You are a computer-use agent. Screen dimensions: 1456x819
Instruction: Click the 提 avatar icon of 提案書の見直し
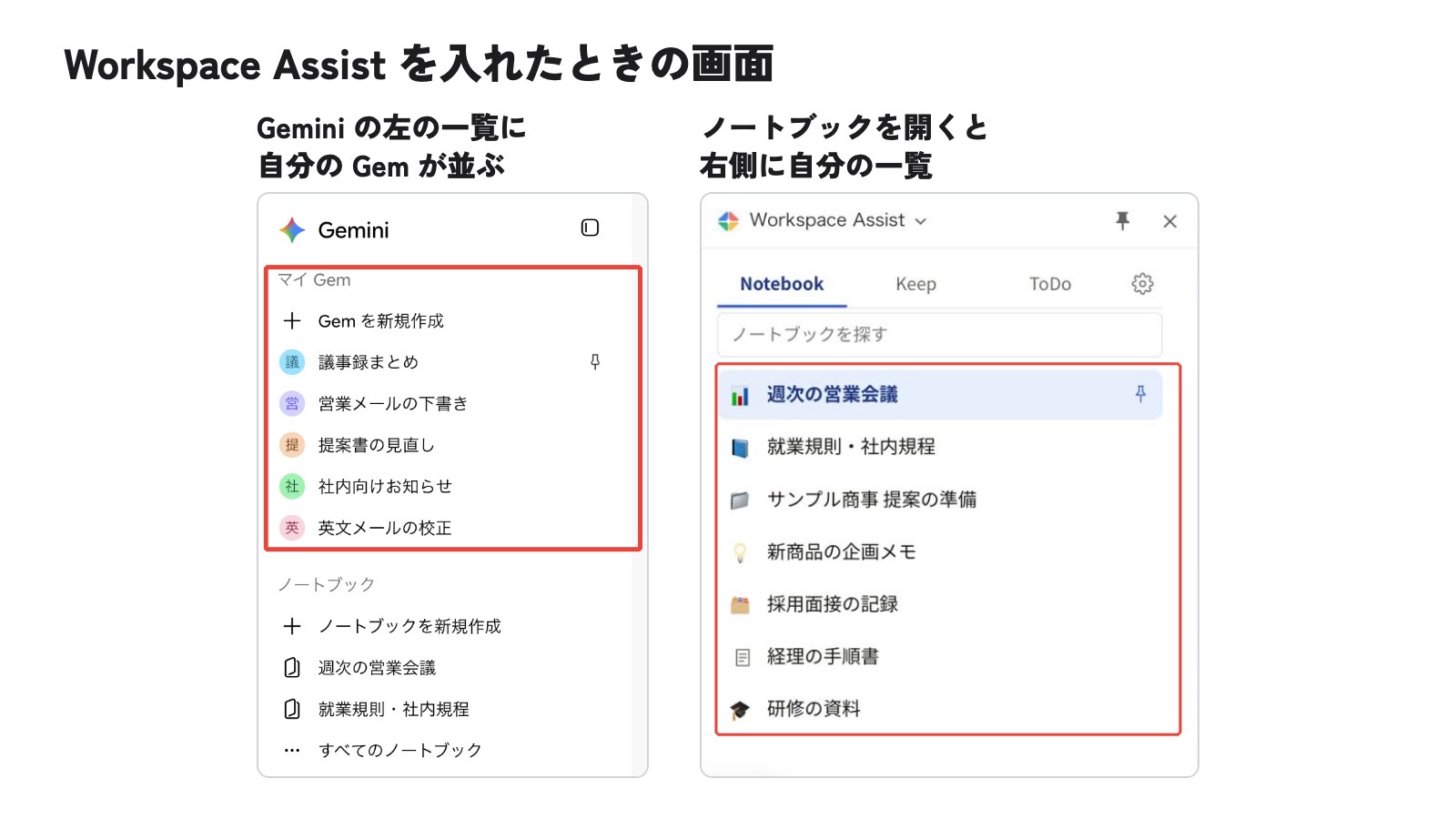click(292, 445)
